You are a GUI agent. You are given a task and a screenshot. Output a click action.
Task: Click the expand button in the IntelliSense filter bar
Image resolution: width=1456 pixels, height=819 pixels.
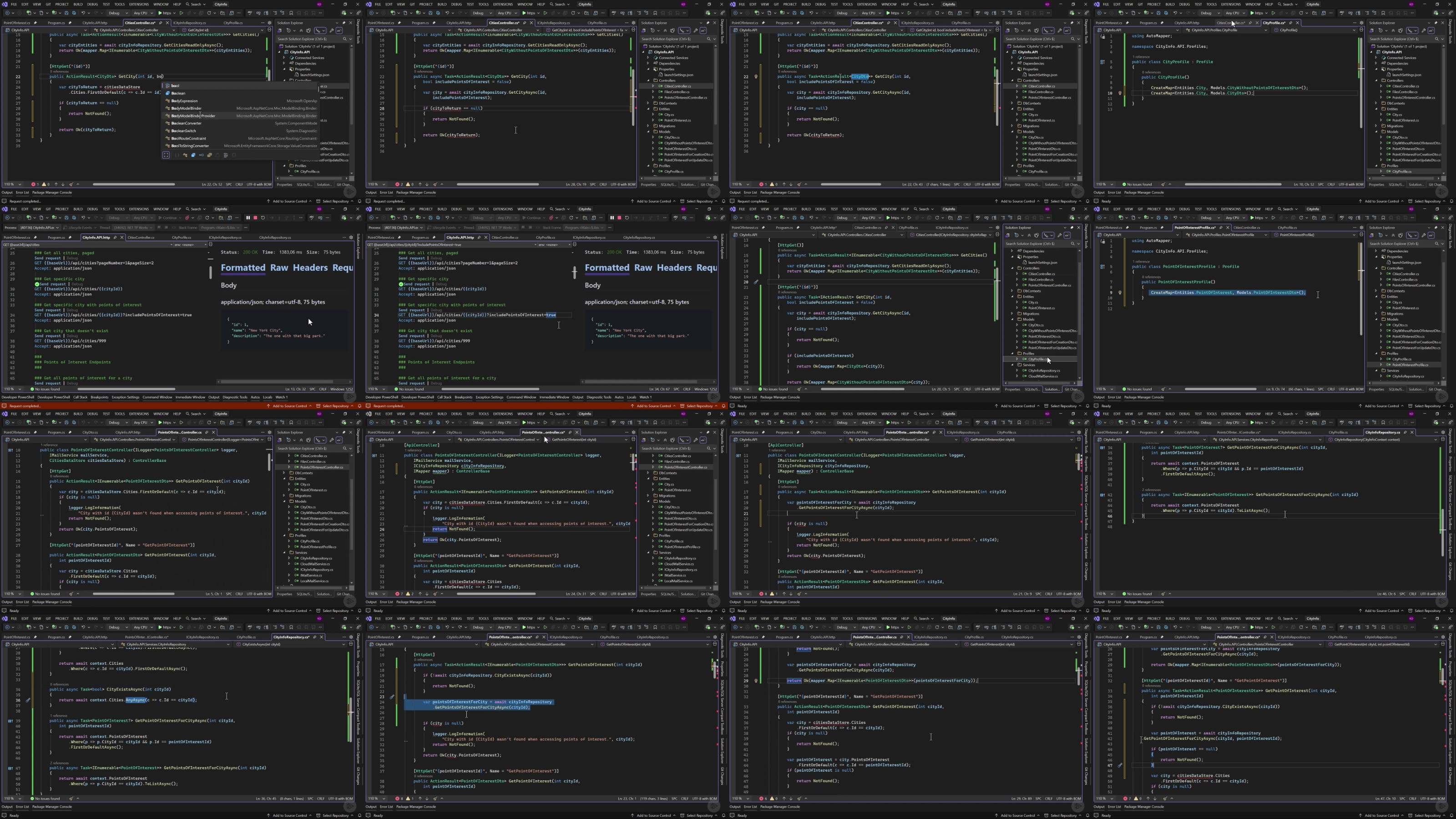coord(166,156)
